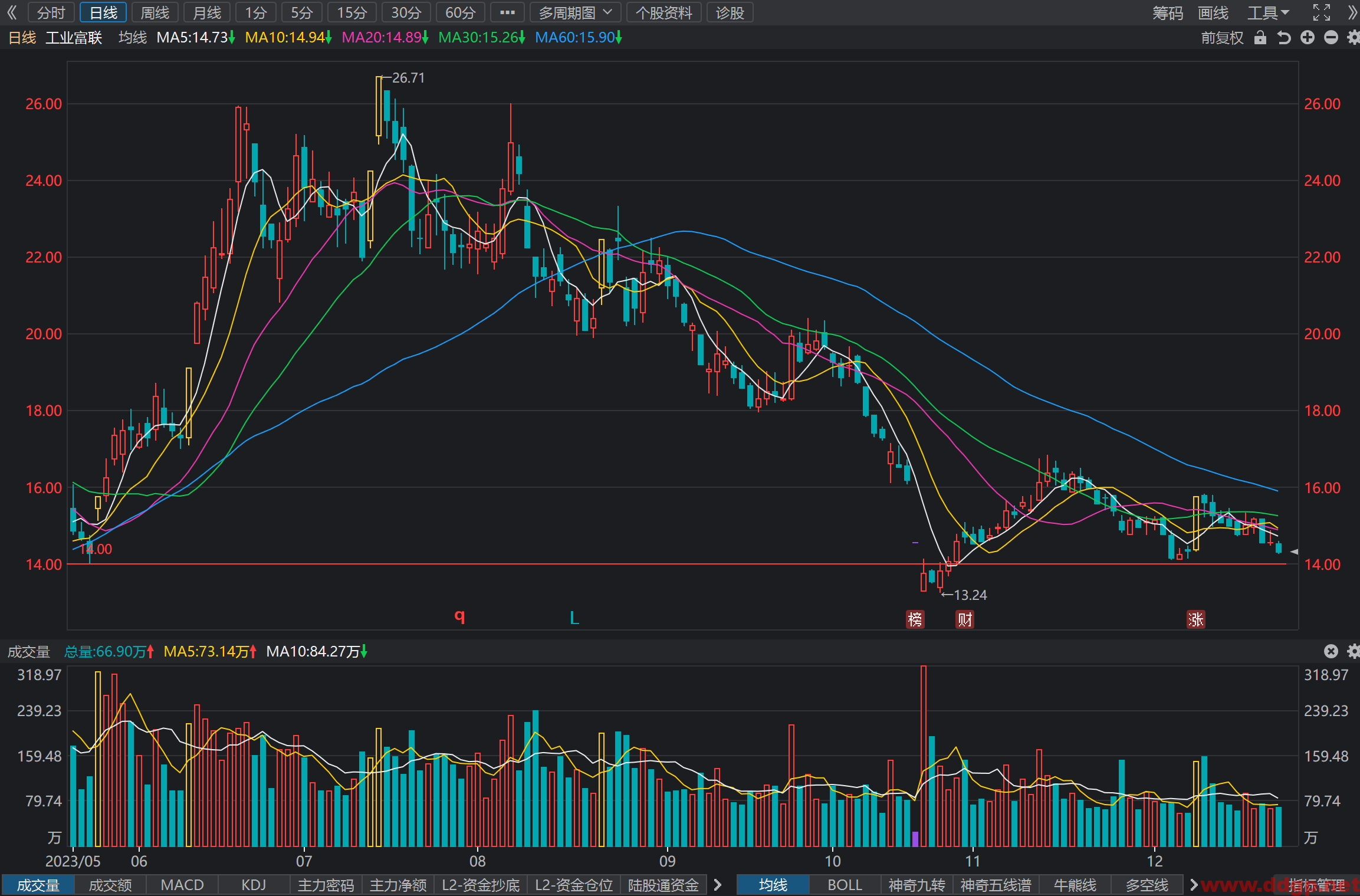Viewport: 1360px width, 896px height.
Task: Open the 工具 dropdown menu
Action: (1269, 12)
